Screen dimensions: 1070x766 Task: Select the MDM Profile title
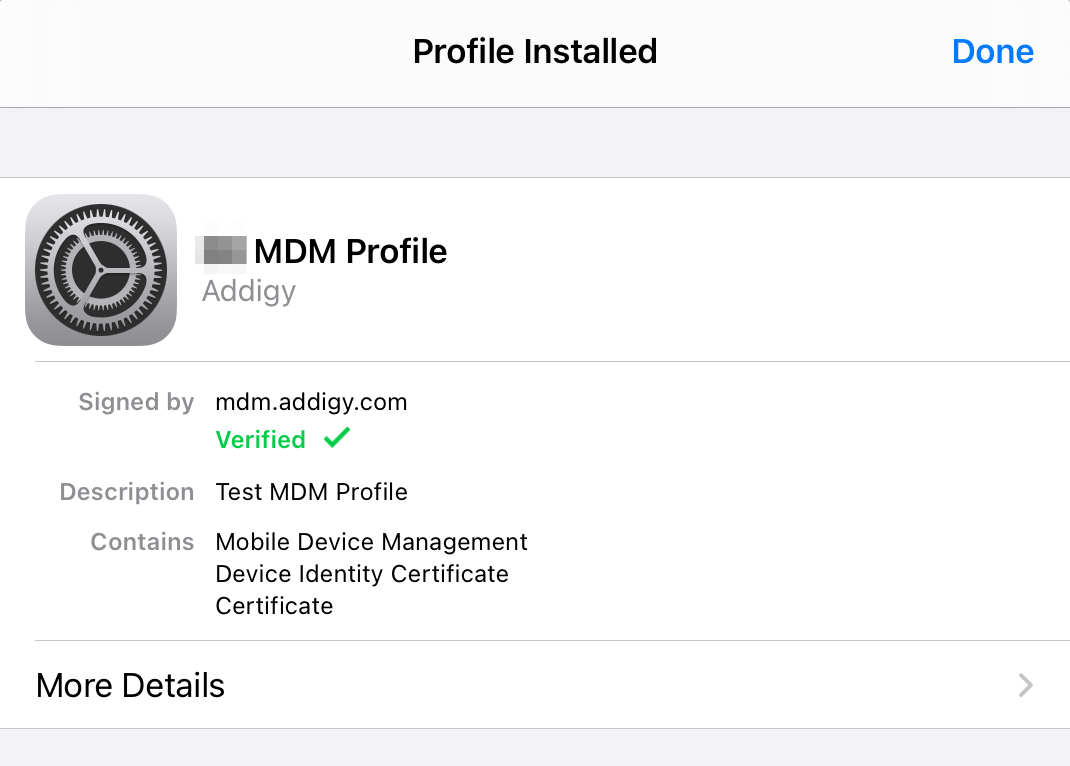pos(350,251)
